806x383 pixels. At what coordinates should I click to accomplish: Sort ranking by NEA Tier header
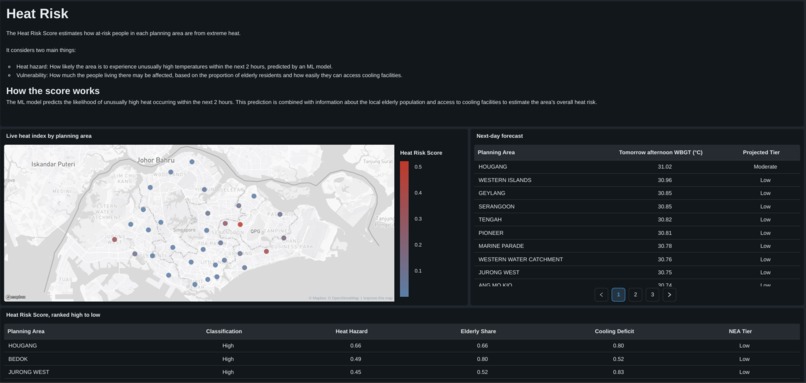[x=740, y=332]
